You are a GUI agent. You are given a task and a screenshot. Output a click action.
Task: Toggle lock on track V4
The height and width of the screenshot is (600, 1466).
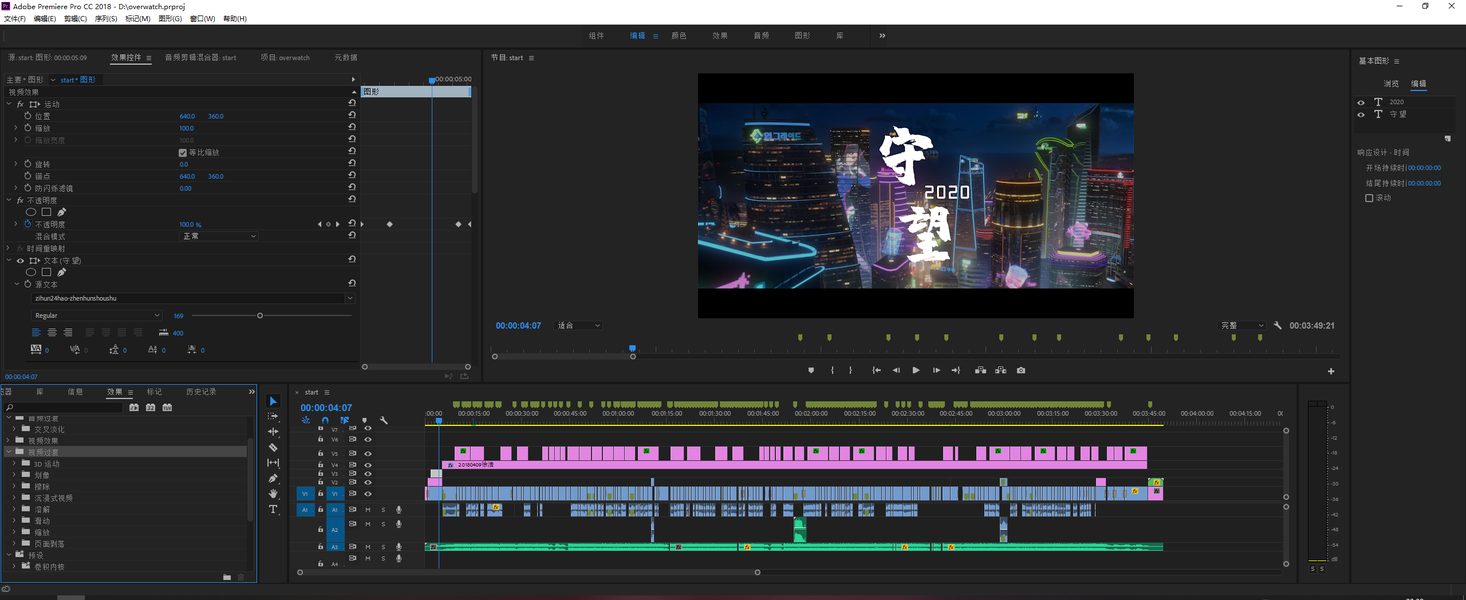click(321, 465)
